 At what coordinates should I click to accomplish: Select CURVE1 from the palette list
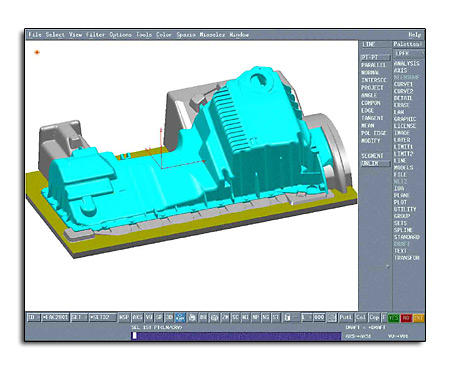click(x=403, y=84)
